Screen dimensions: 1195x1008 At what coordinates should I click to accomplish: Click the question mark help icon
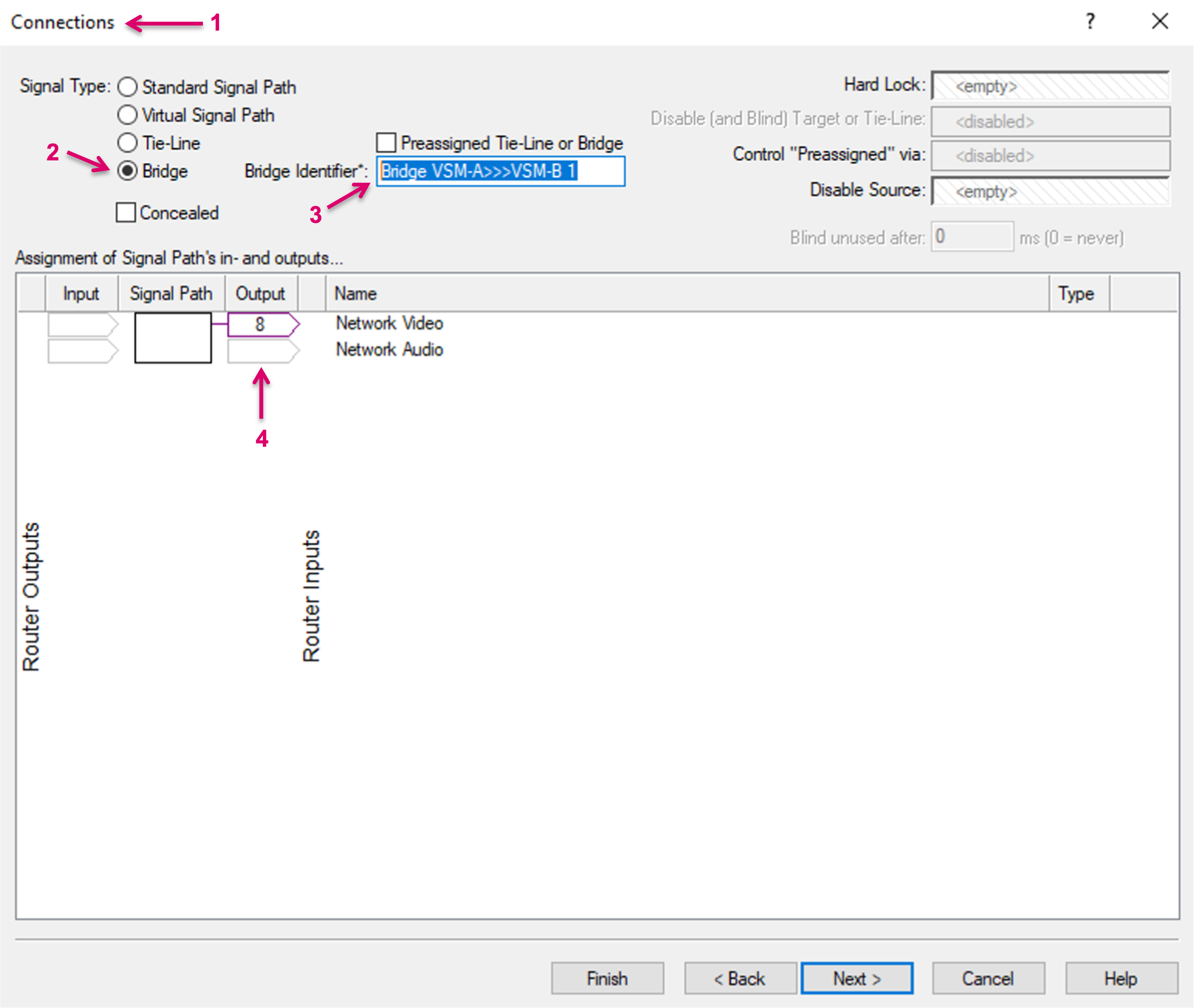click(1090, 22)
